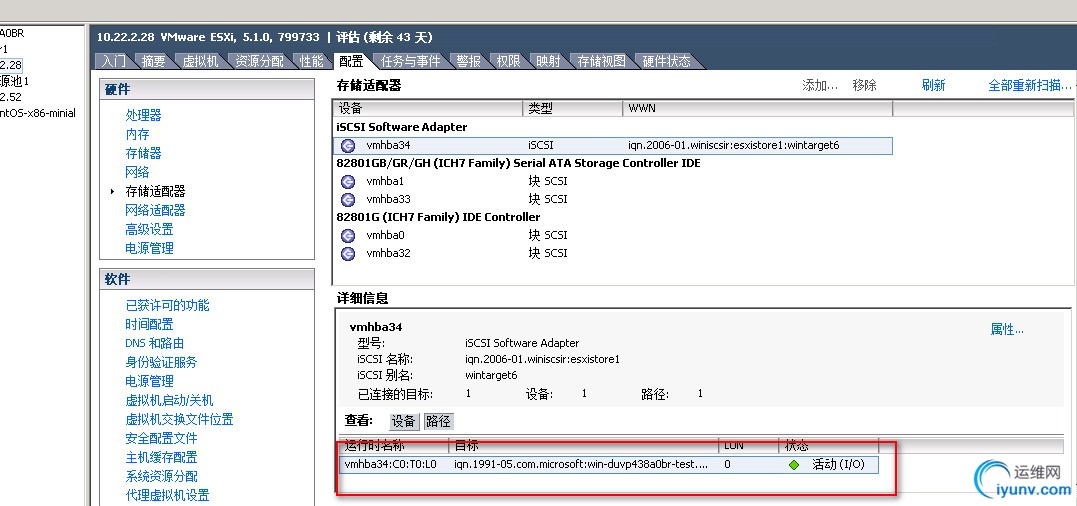This screenshot has width=1077, height=506.
Task: Sort paths by 运行时名称 column
Action: tap(394, 446)
